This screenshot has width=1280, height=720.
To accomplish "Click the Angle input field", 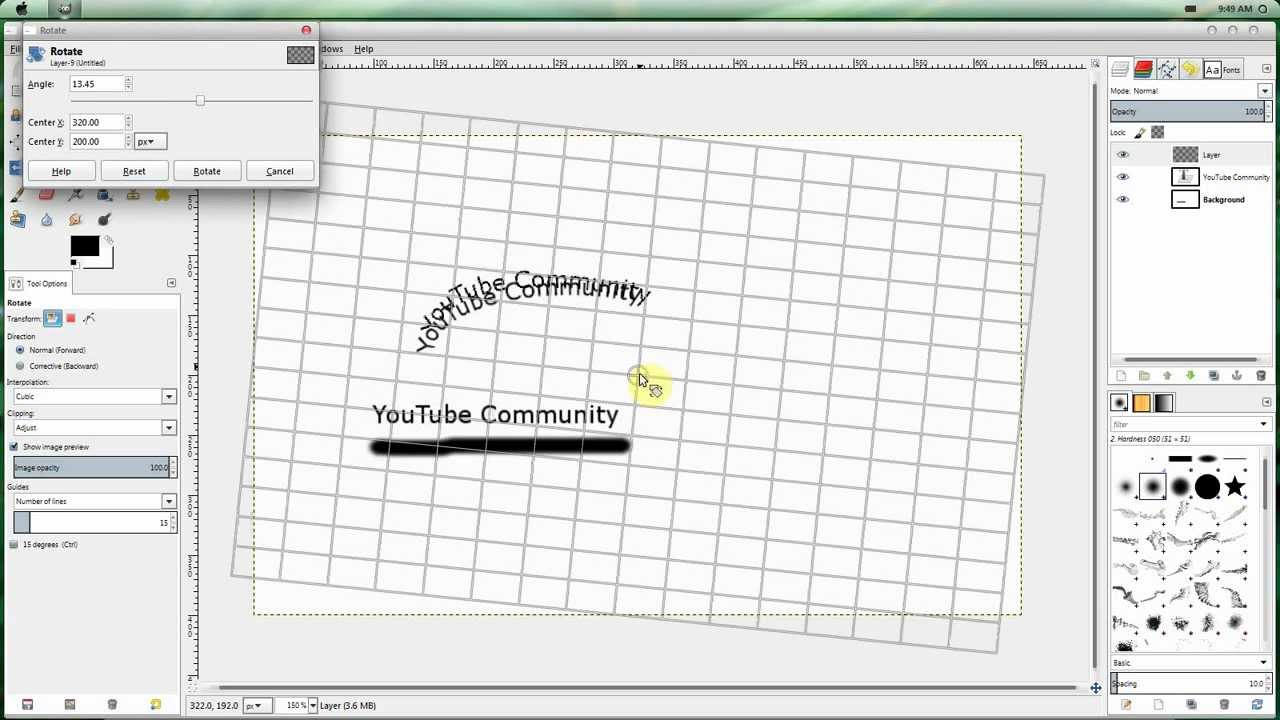I will (x=96, y=84).
